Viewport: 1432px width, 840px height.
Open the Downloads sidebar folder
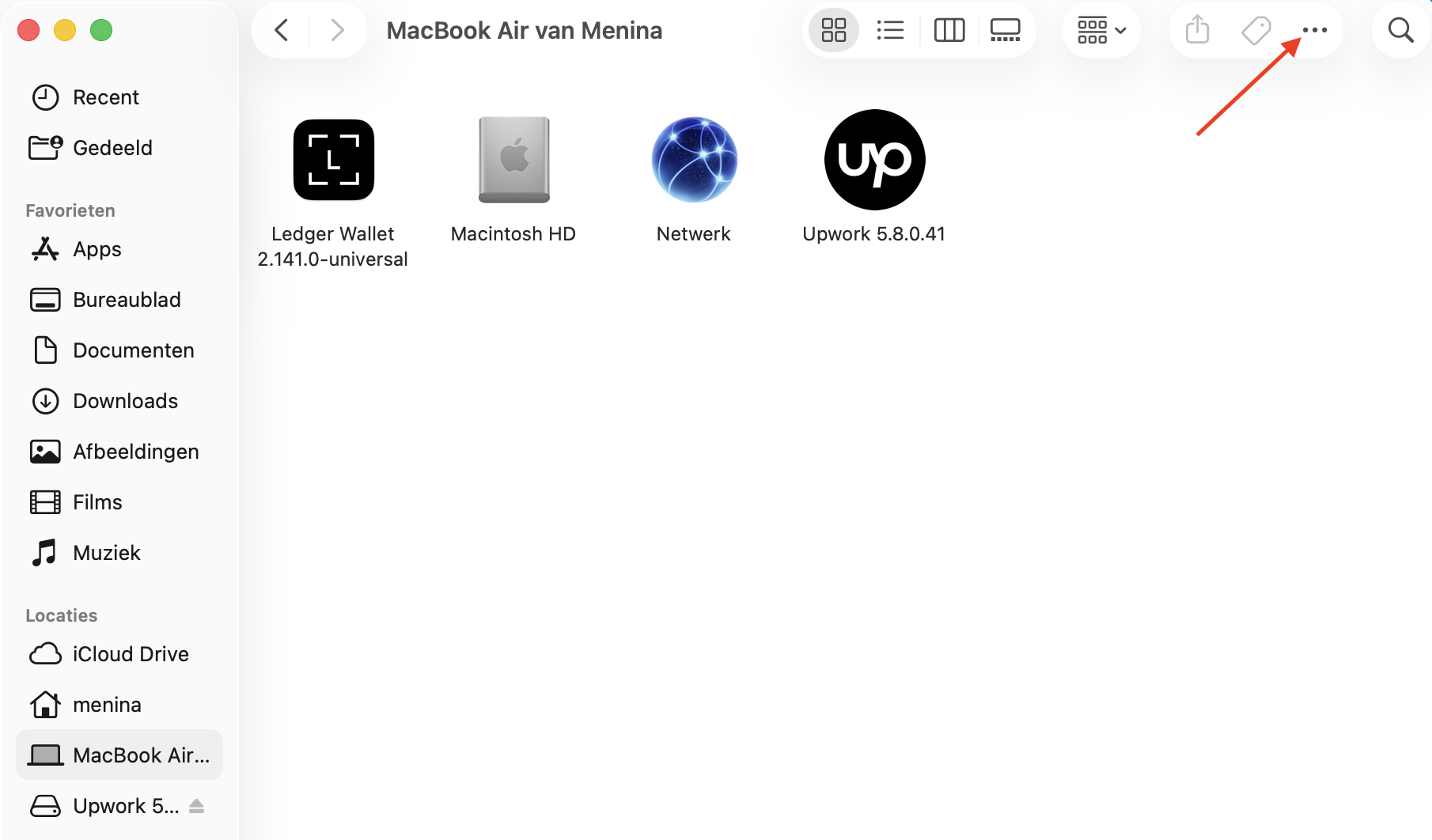[125, 401]
